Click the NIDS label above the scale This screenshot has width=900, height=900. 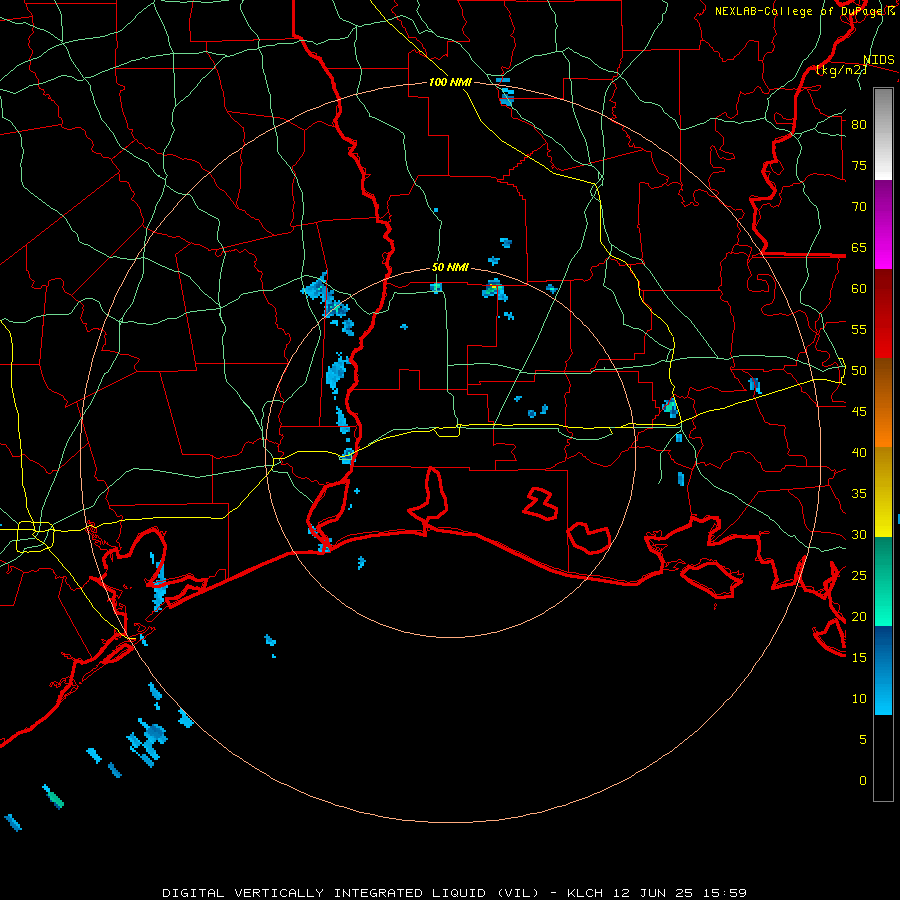coord(879,60)
